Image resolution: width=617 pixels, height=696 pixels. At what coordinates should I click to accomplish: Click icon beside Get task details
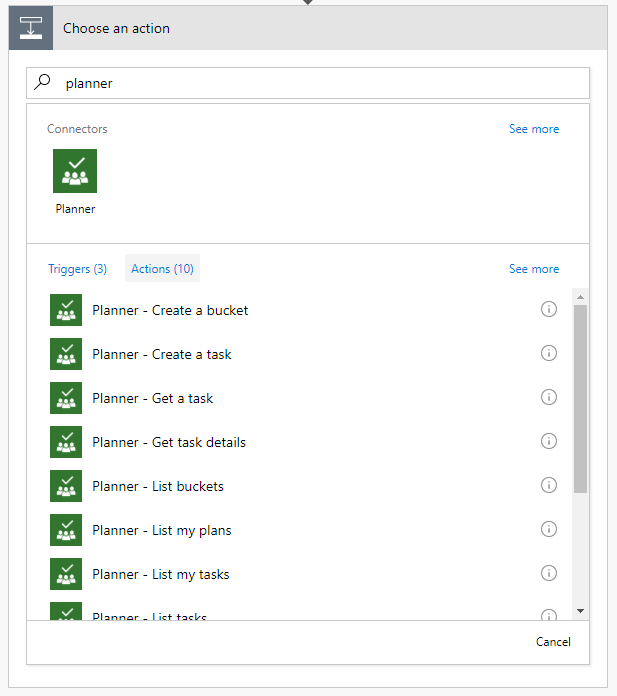coord(66,442)
